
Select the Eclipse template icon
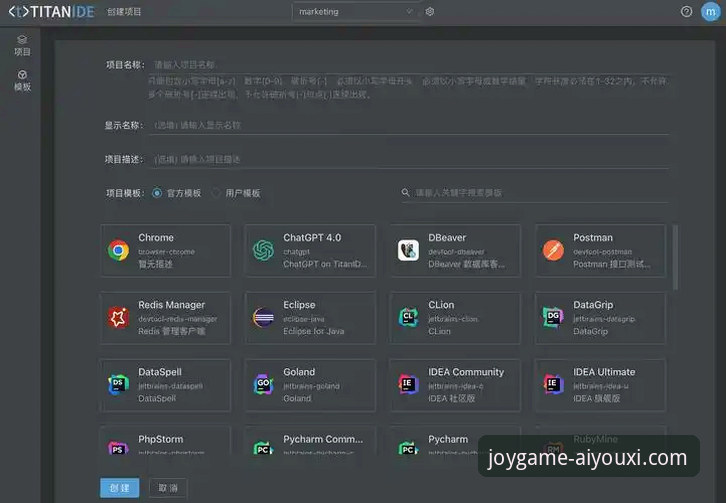tap(263, 317)
